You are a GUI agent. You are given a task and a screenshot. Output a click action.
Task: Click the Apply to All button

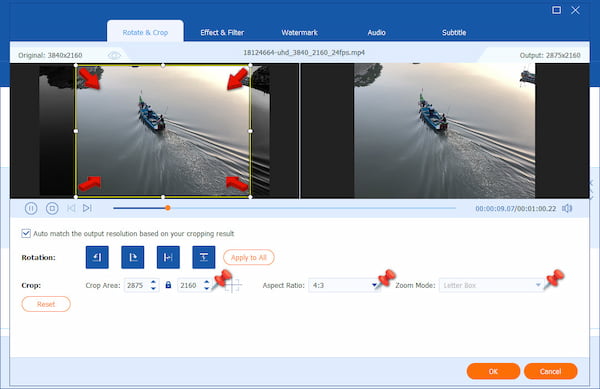pos(249,257)
